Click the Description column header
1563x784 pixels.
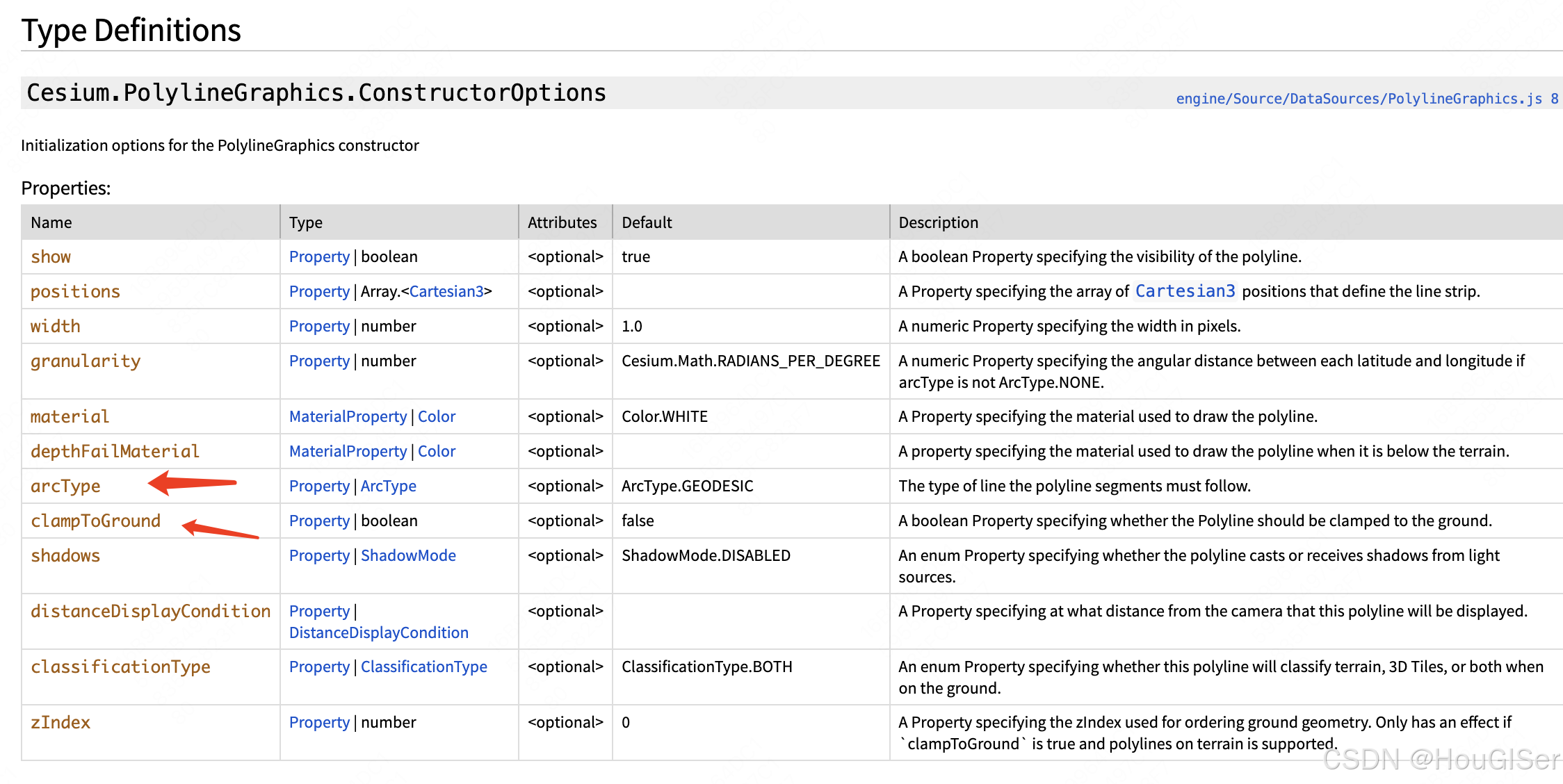938,222
